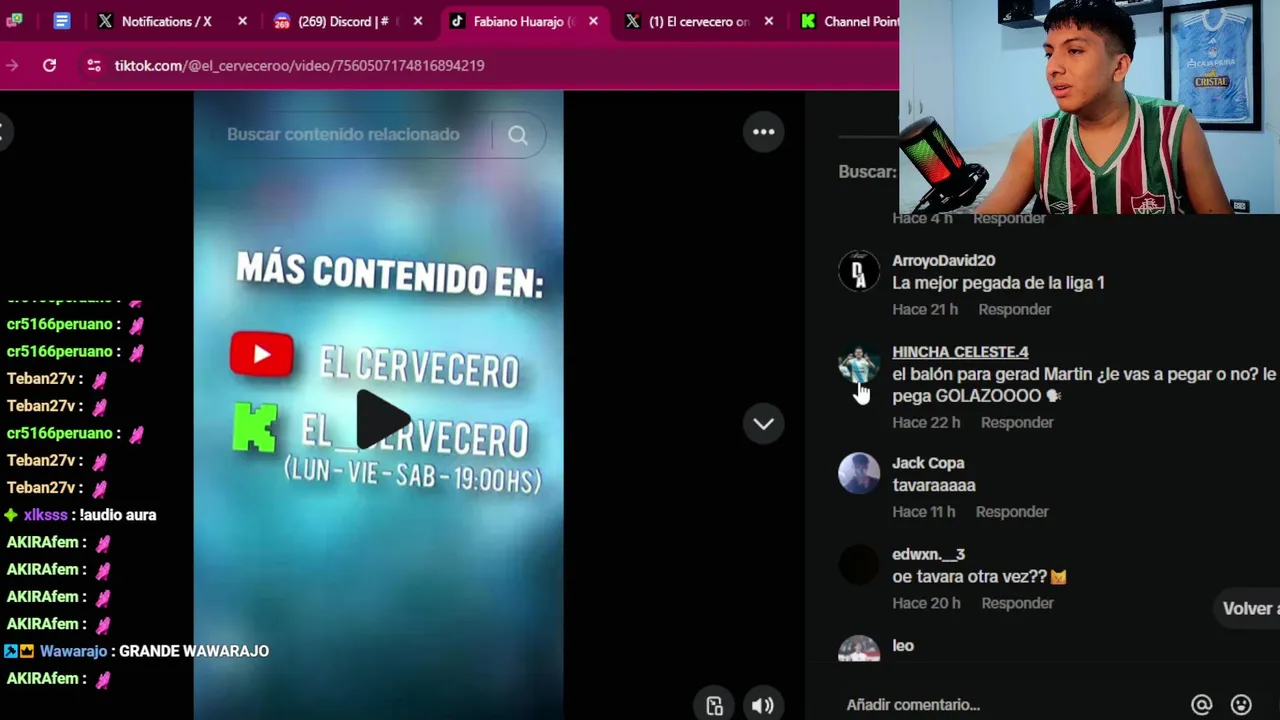Open site info icon in address bar
This screenshot has height=720, width=1280.
coord(93,65)
